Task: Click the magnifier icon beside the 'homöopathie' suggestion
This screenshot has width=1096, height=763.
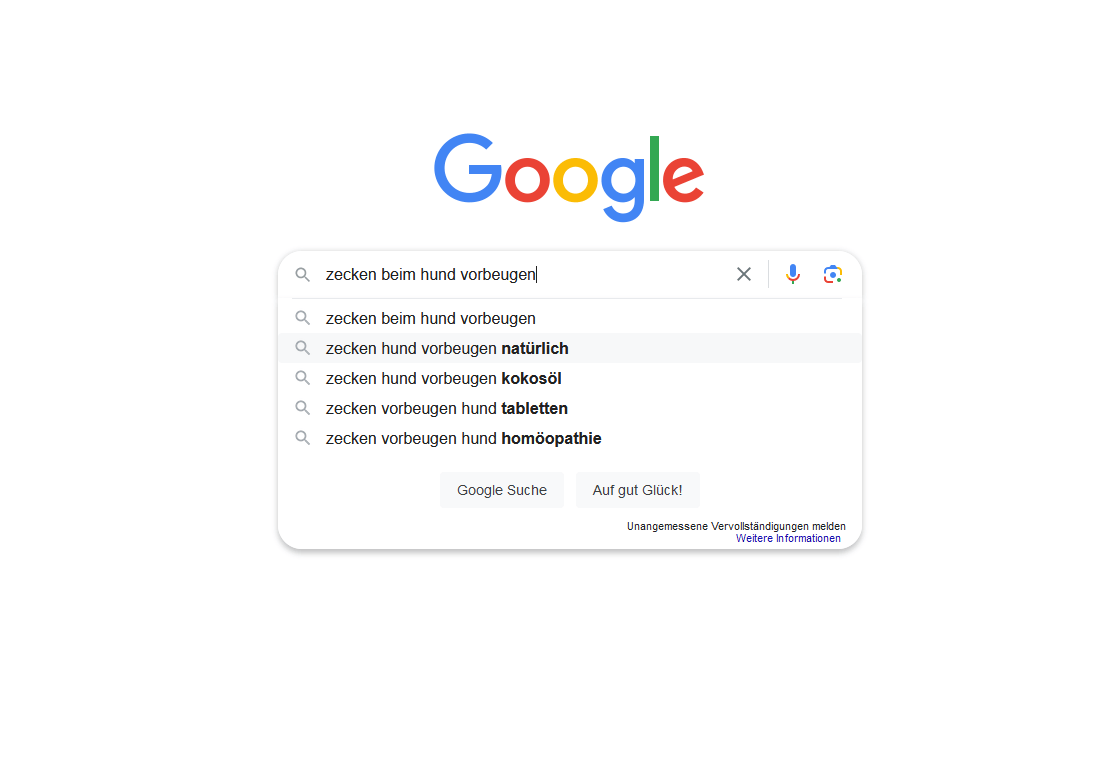Action: (x=303, y=438)
